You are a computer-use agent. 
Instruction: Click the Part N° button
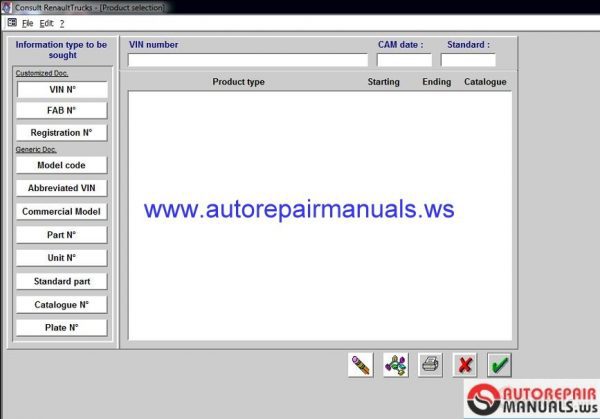(x=62, y=235)
